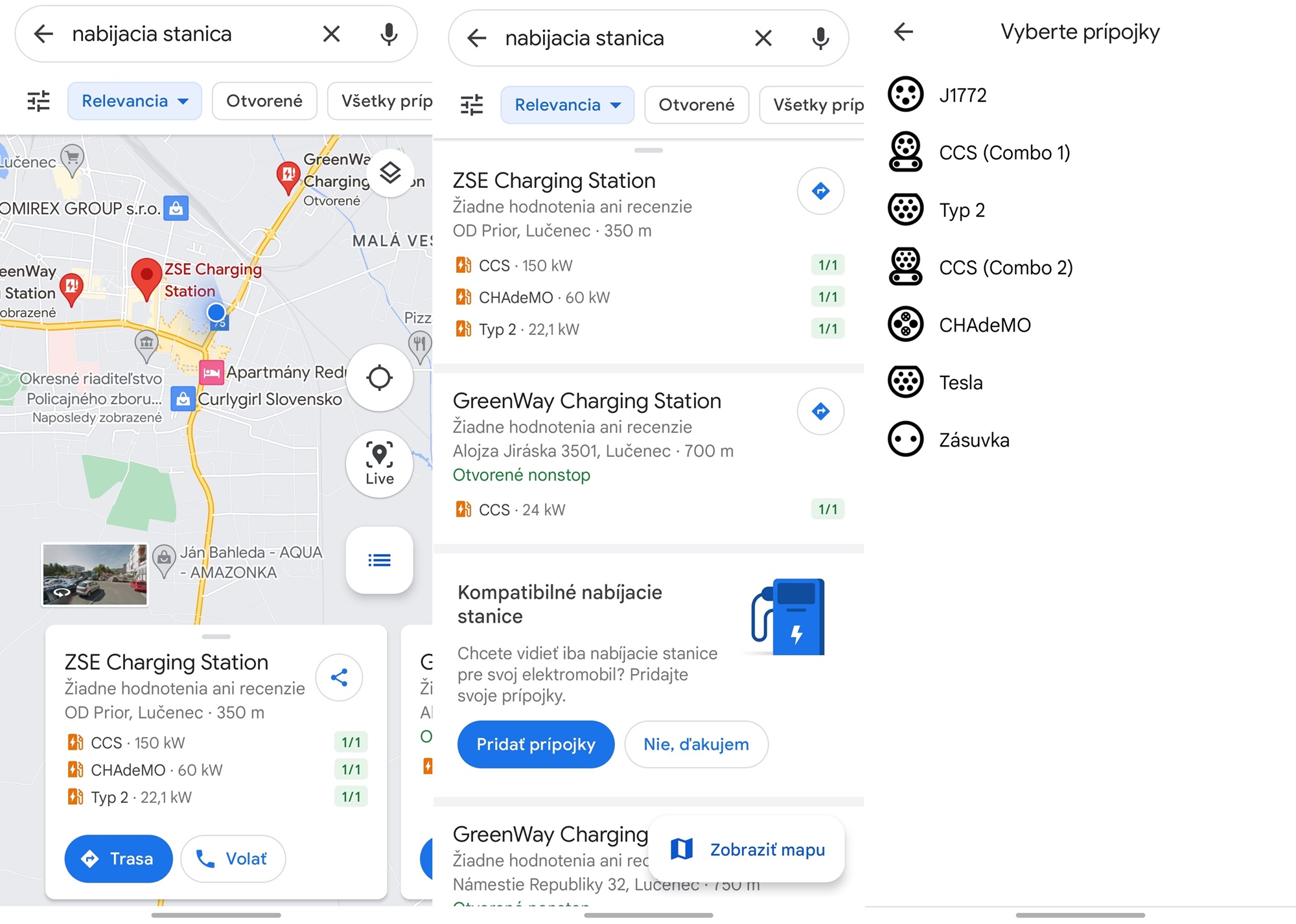Open Street View thumbnail on map

(95, 575)
